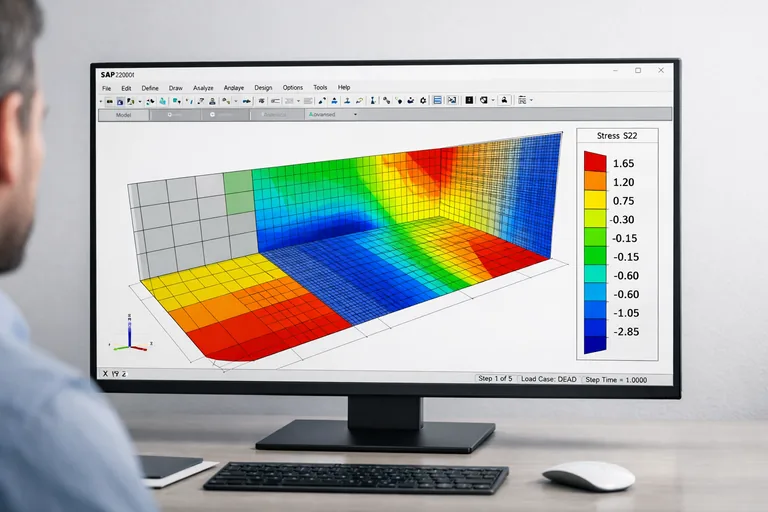Open the Analyze menu
The image size is (768, 512).
click(203, 88)
